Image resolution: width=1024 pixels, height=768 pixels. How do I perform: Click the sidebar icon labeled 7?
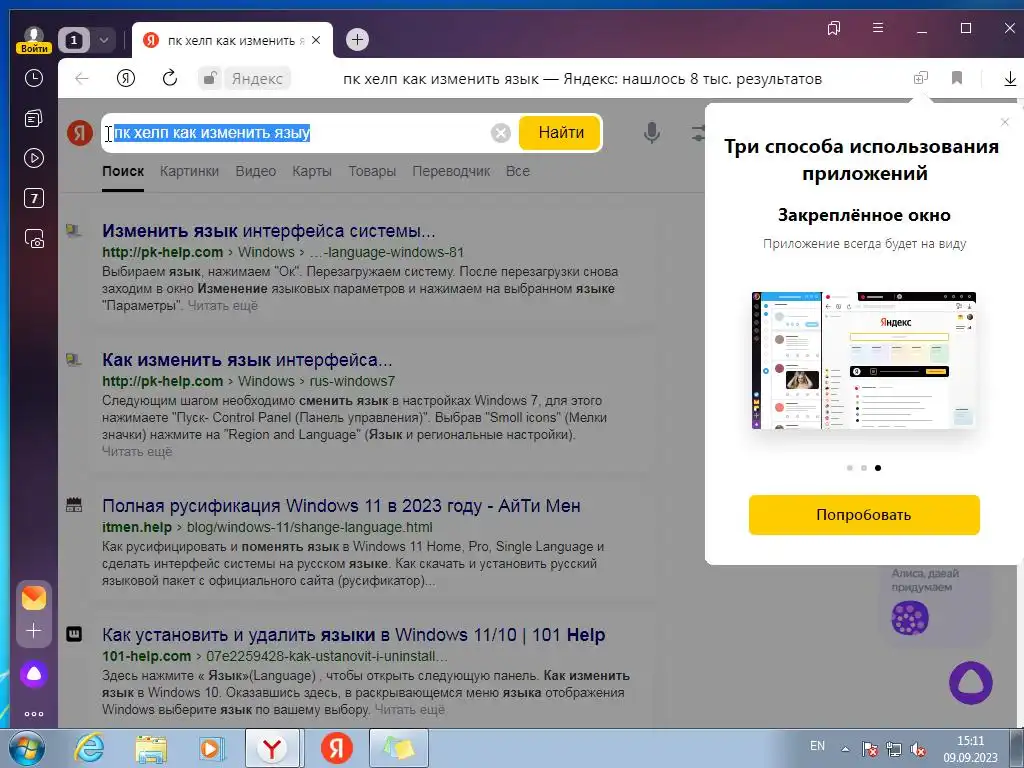click(x=34, y=198)
